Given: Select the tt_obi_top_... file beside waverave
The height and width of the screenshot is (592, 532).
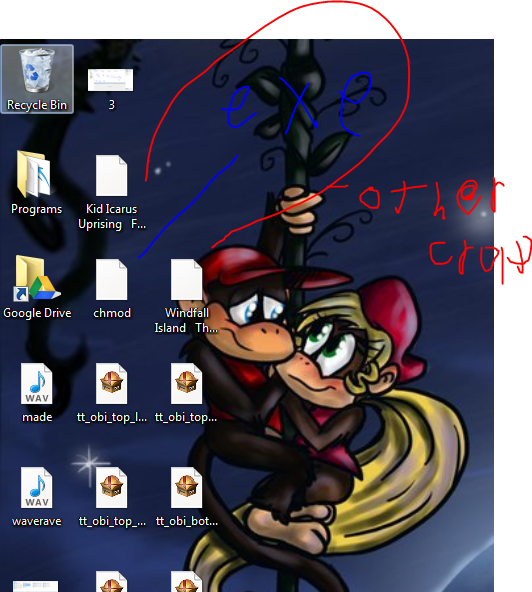Looking at the screenshot, I should click(x=112, y=496).
